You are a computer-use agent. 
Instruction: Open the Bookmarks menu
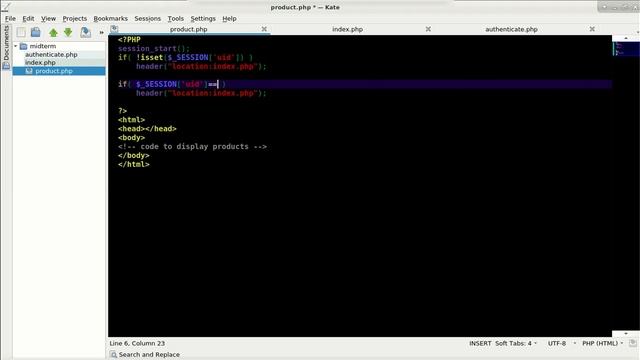[x=110, y=18]
